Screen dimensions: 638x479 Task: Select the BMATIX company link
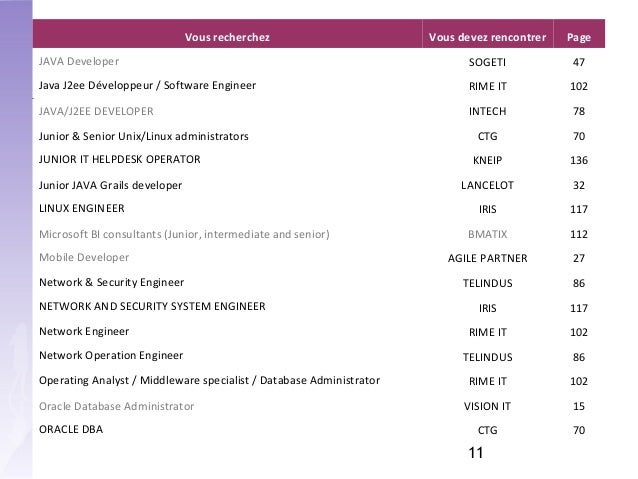tap(487, 234)
